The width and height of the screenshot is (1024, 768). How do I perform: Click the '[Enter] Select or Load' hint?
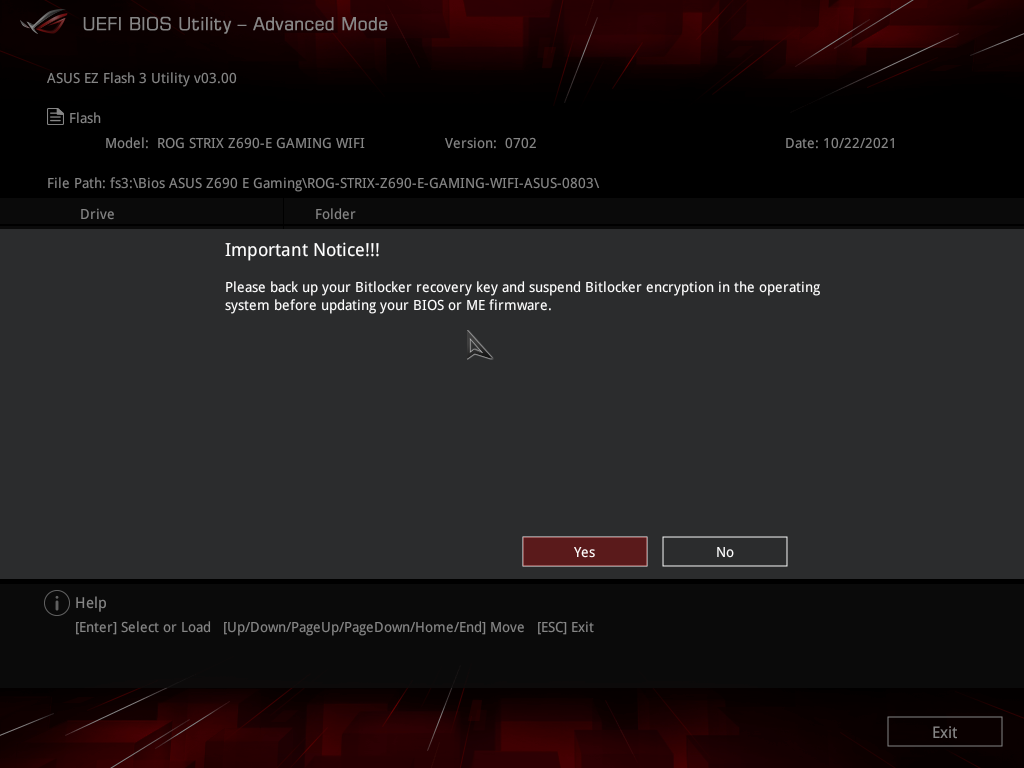click(x=143, y=628)
